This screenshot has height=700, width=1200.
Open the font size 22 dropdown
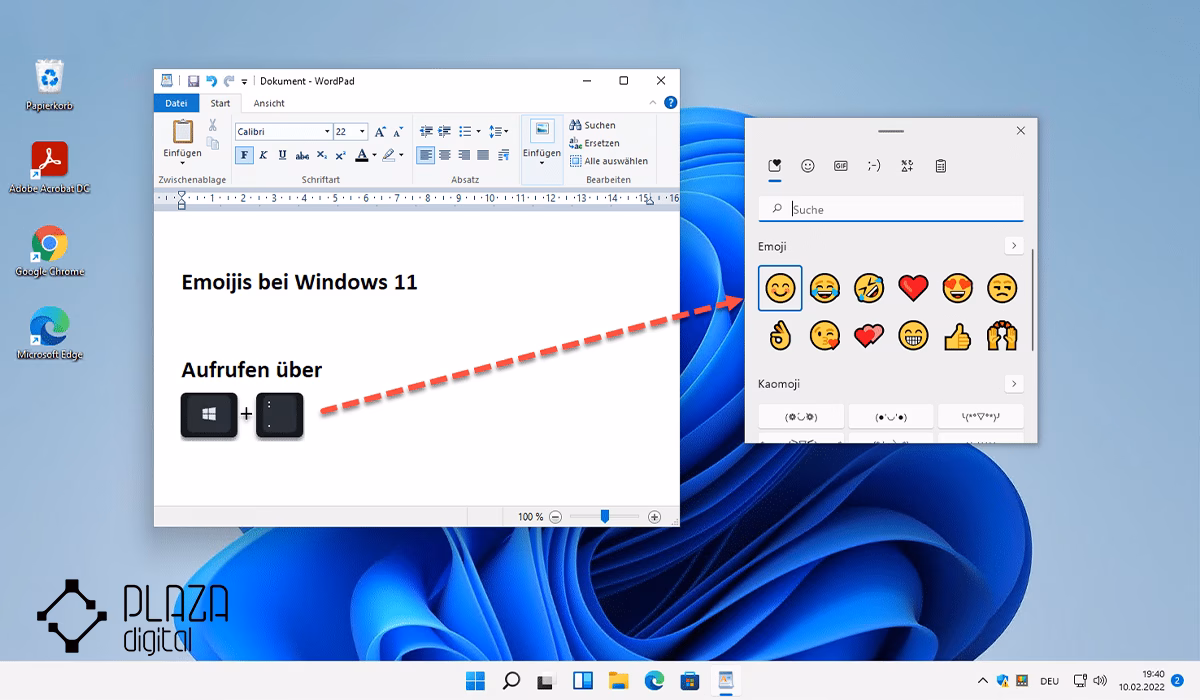click(363, 132)
